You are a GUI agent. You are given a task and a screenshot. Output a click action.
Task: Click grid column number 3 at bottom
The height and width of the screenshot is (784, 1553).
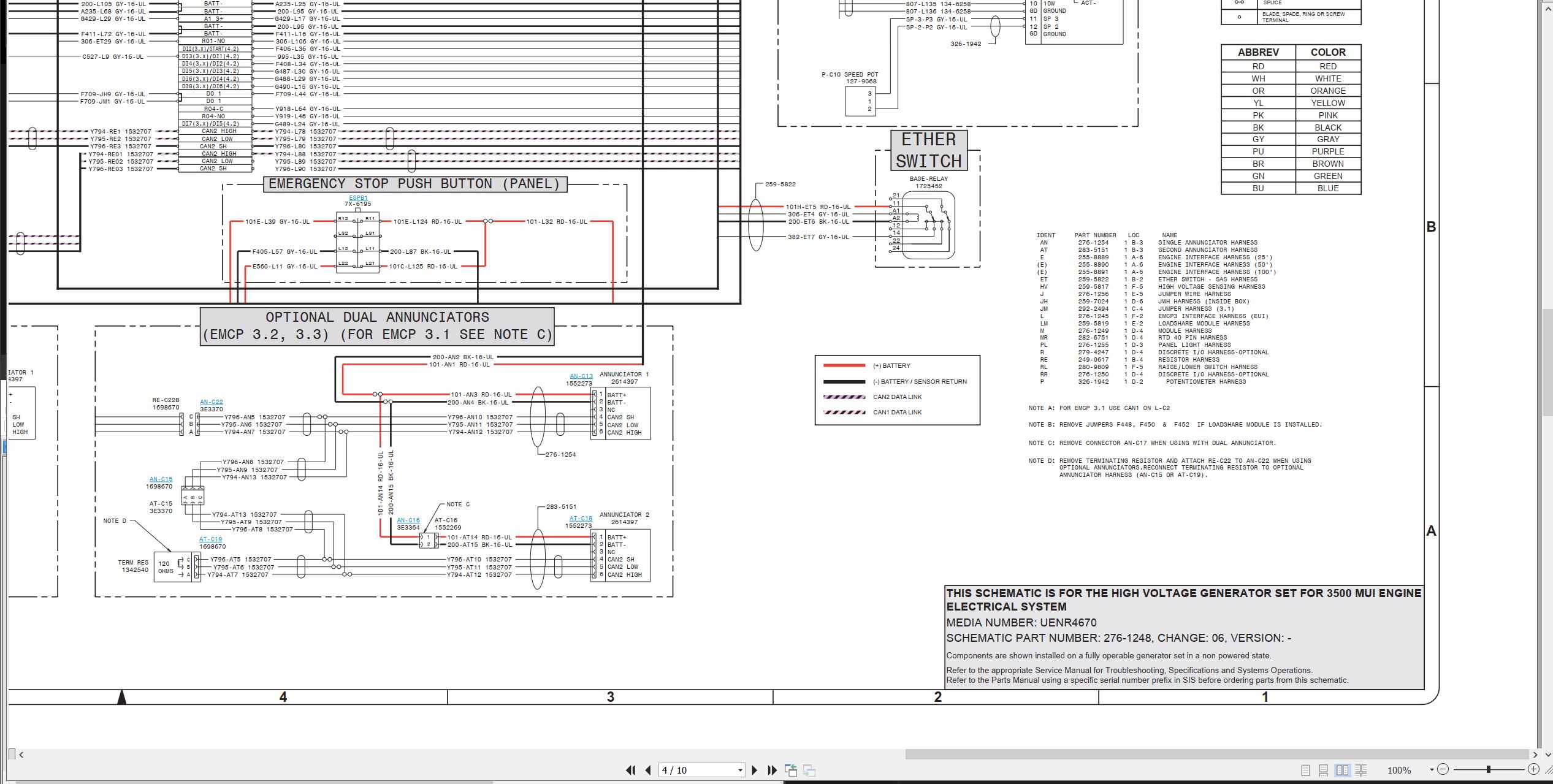[x=610, y=697]
